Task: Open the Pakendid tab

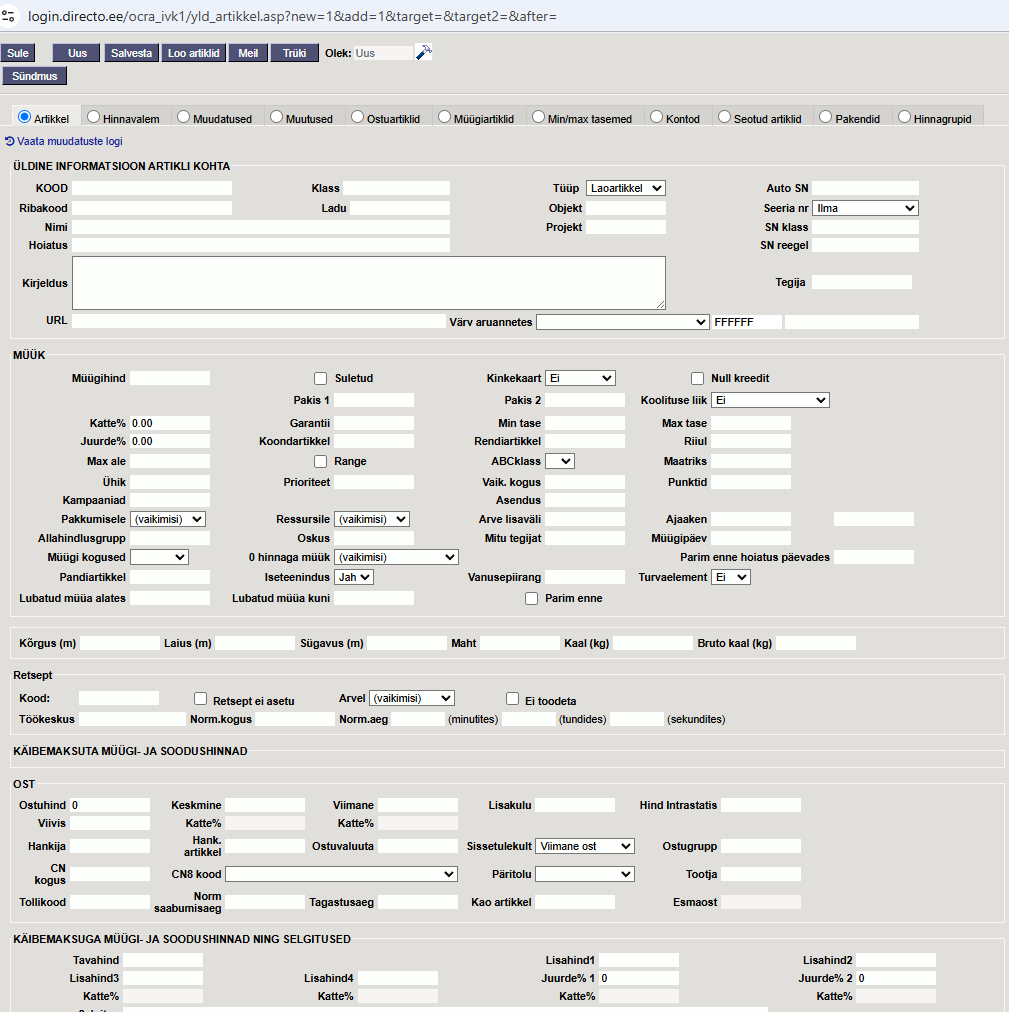Action: point(850,118)
